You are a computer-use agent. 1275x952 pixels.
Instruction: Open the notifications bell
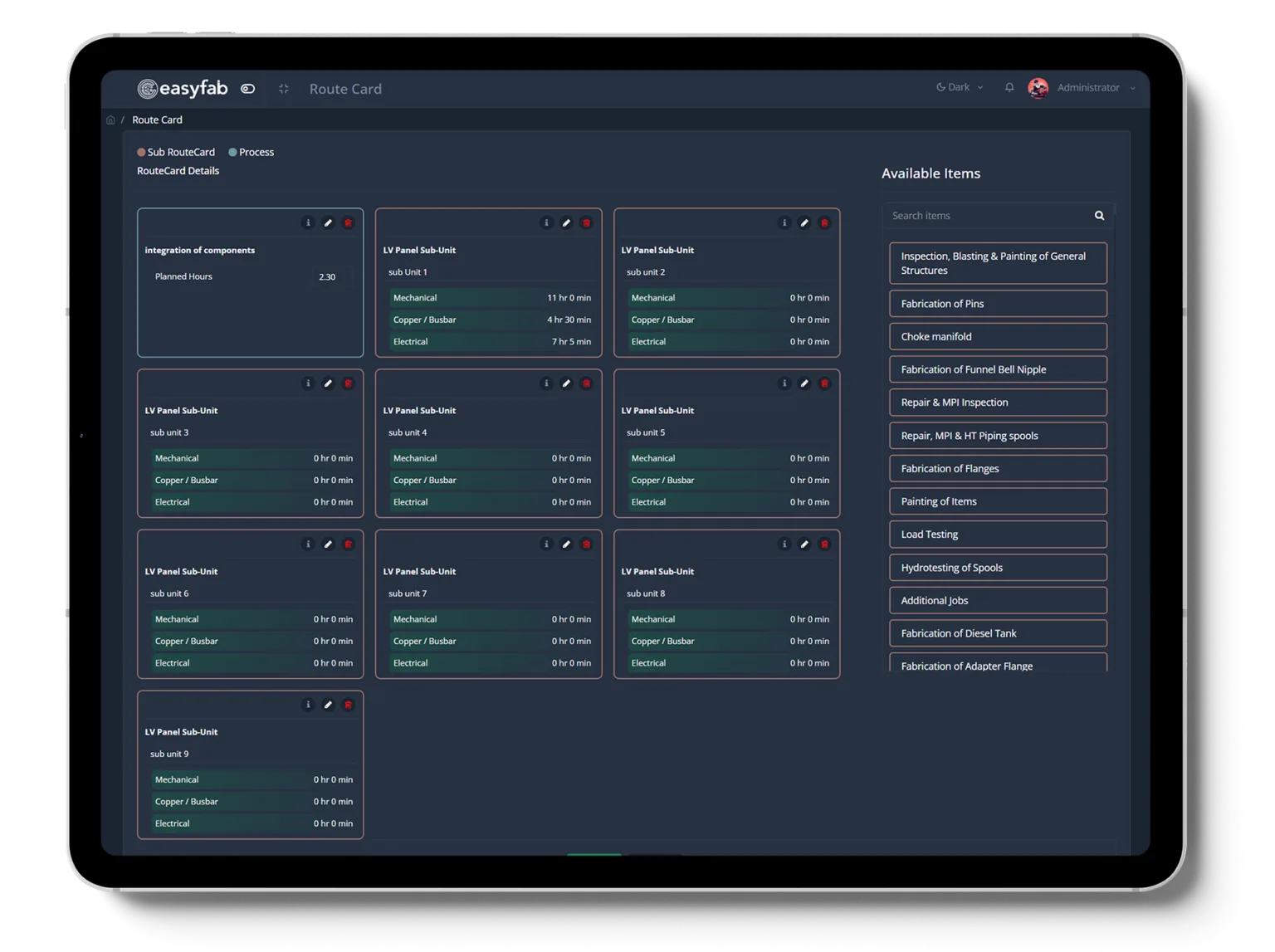[1009, 87]
